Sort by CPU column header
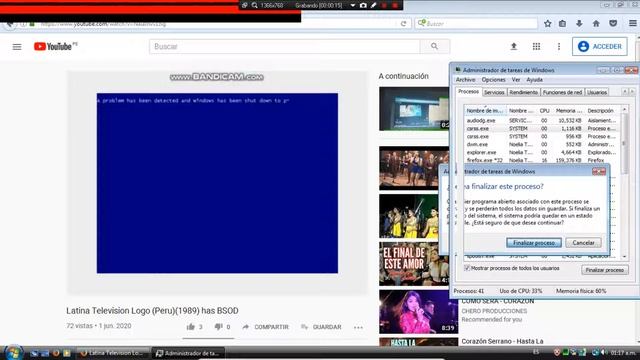Screen dimensions: 640x360 (544, 111)
